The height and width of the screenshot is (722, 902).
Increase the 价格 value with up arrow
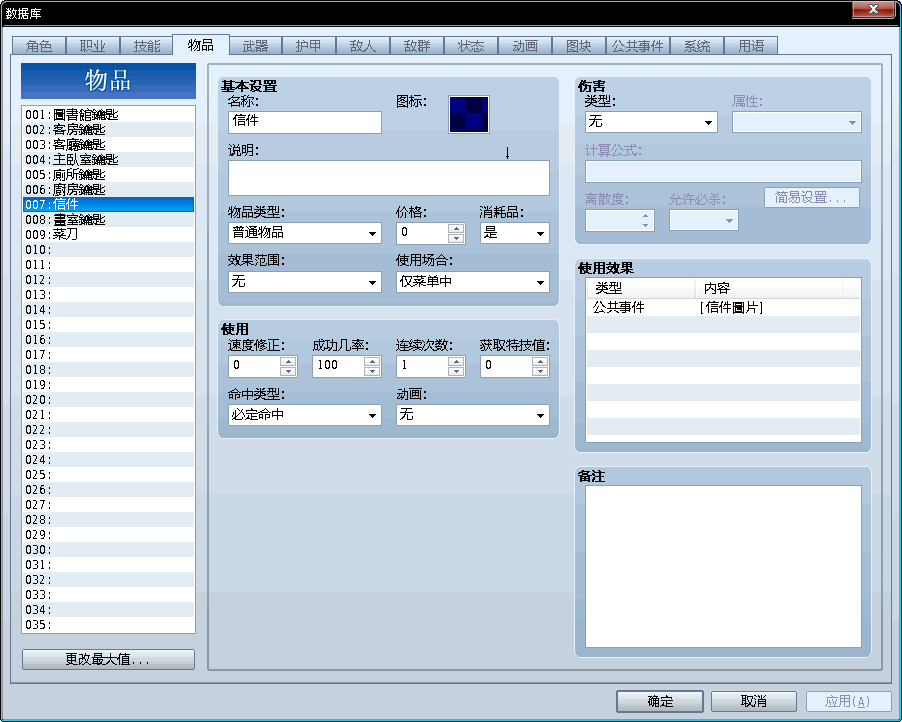[456, 228]
